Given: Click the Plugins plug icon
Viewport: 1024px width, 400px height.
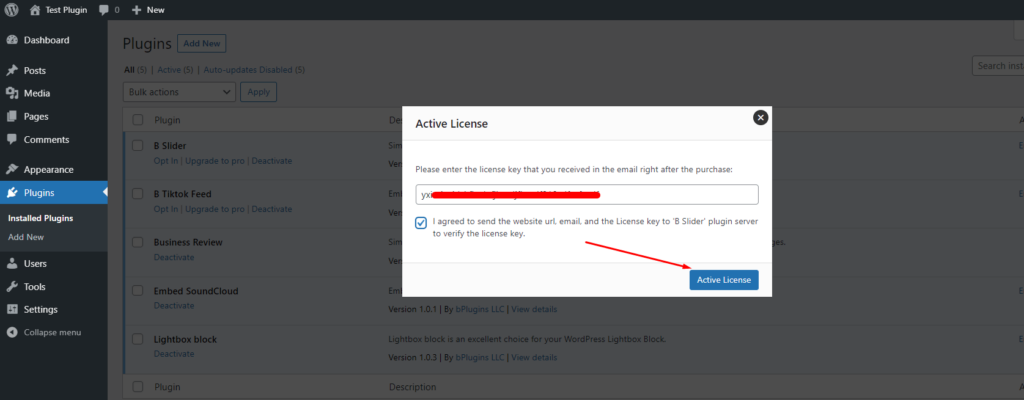Looking at the screenshot, I should (x=12, y=193).
